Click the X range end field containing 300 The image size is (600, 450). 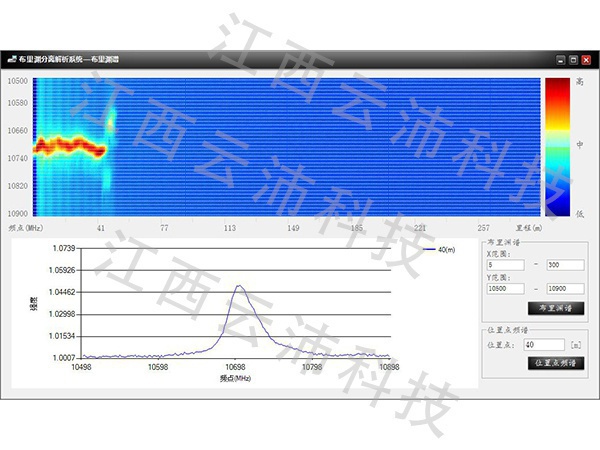tap(566, 265)
